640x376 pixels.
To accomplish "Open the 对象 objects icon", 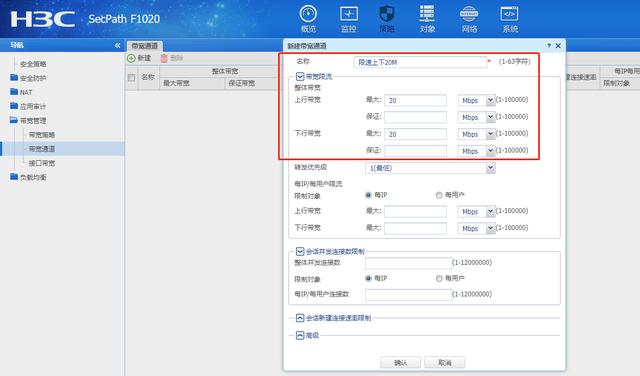I will coord(427,19).
